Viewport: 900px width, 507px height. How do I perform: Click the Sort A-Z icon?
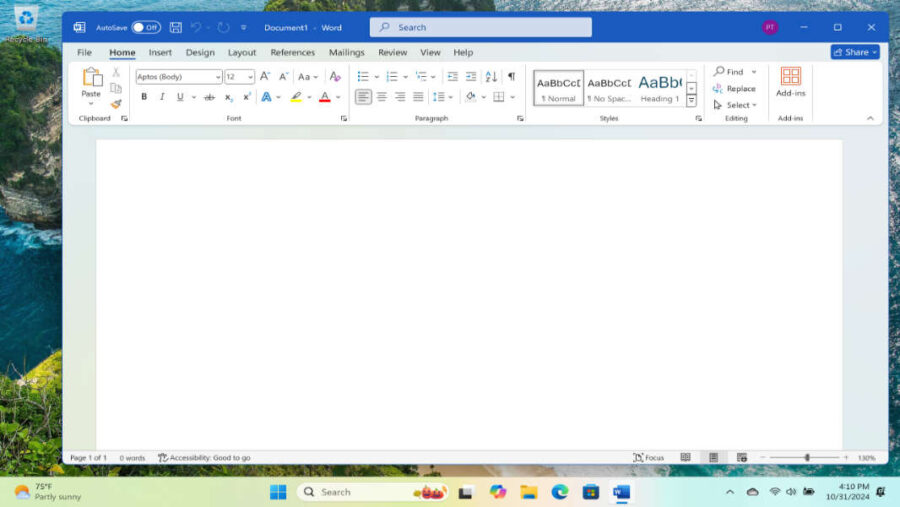pos(491,76)
